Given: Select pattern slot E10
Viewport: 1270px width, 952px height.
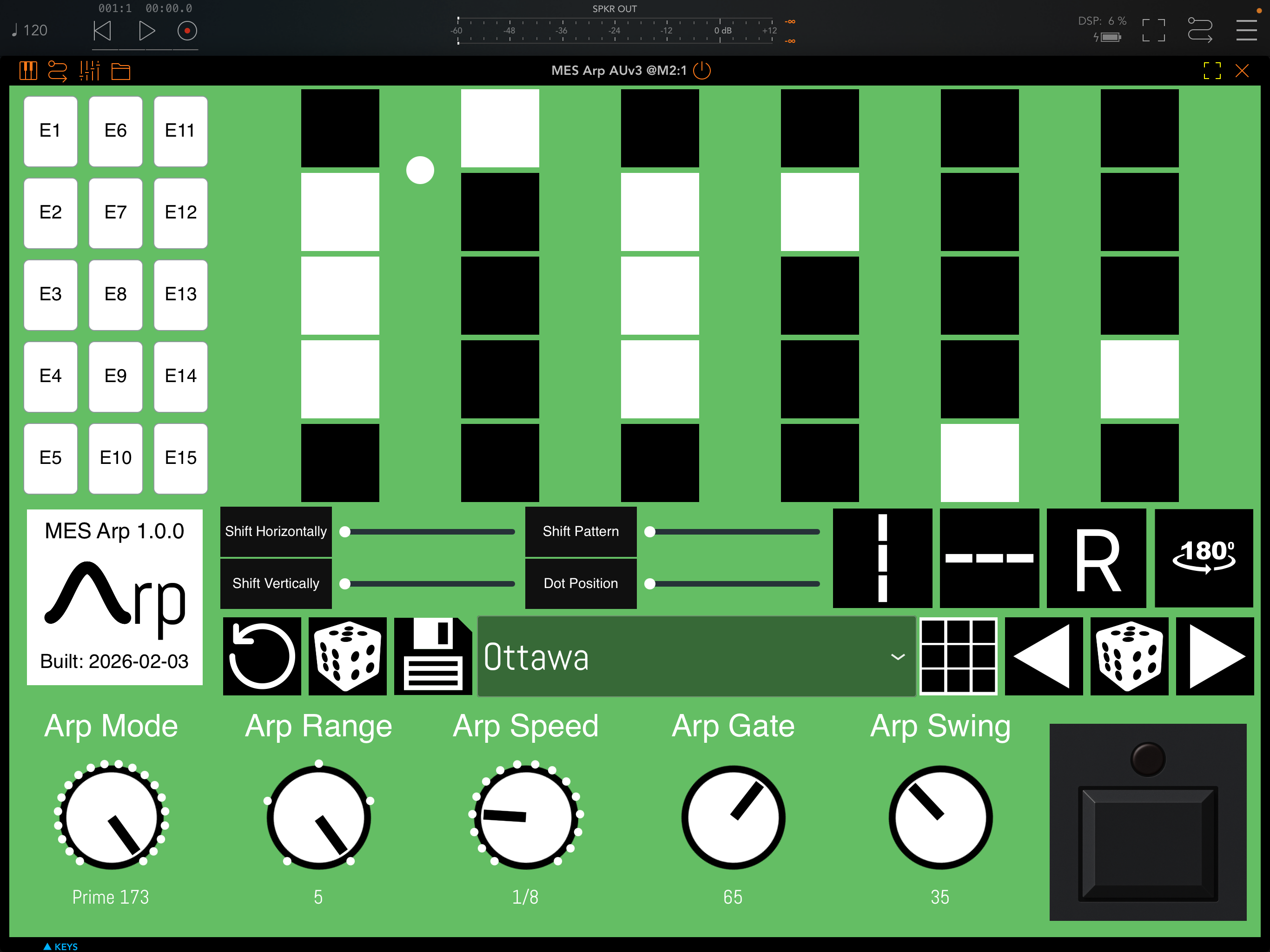Looking at the screenshot, I should (115, 458).
